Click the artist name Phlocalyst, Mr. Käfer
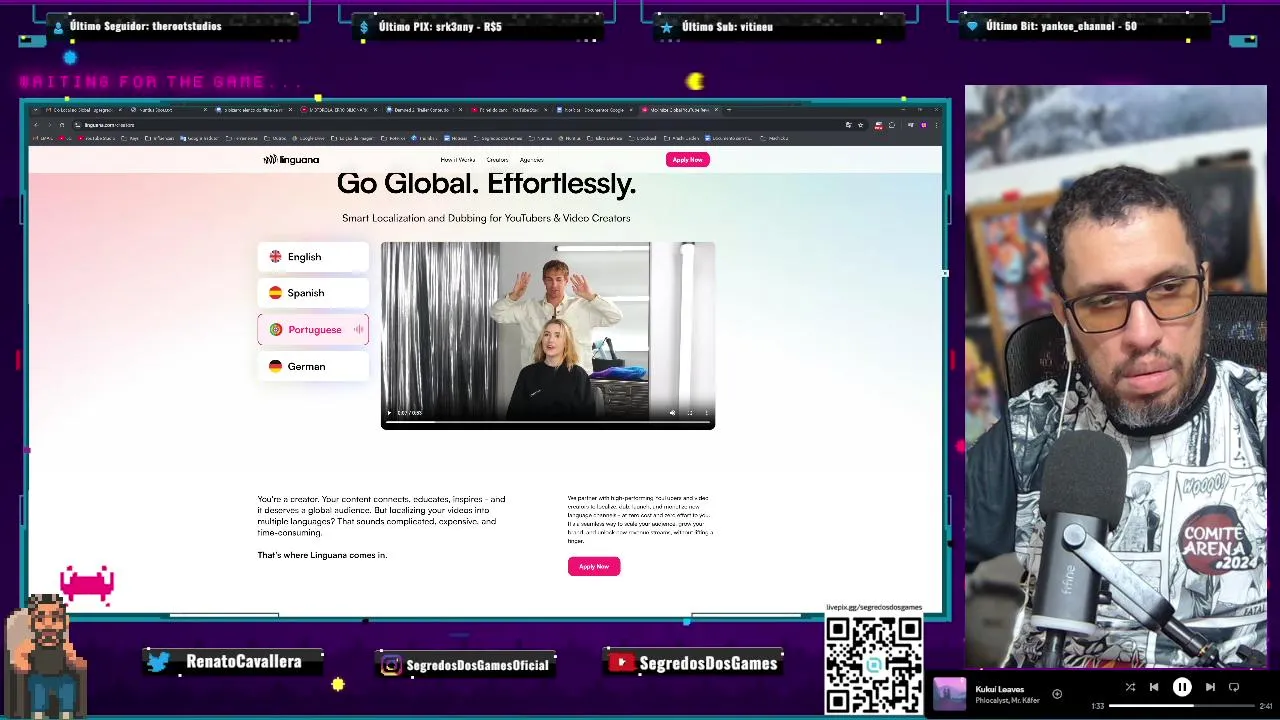 pyautogui.click(x=1007, y=700)
